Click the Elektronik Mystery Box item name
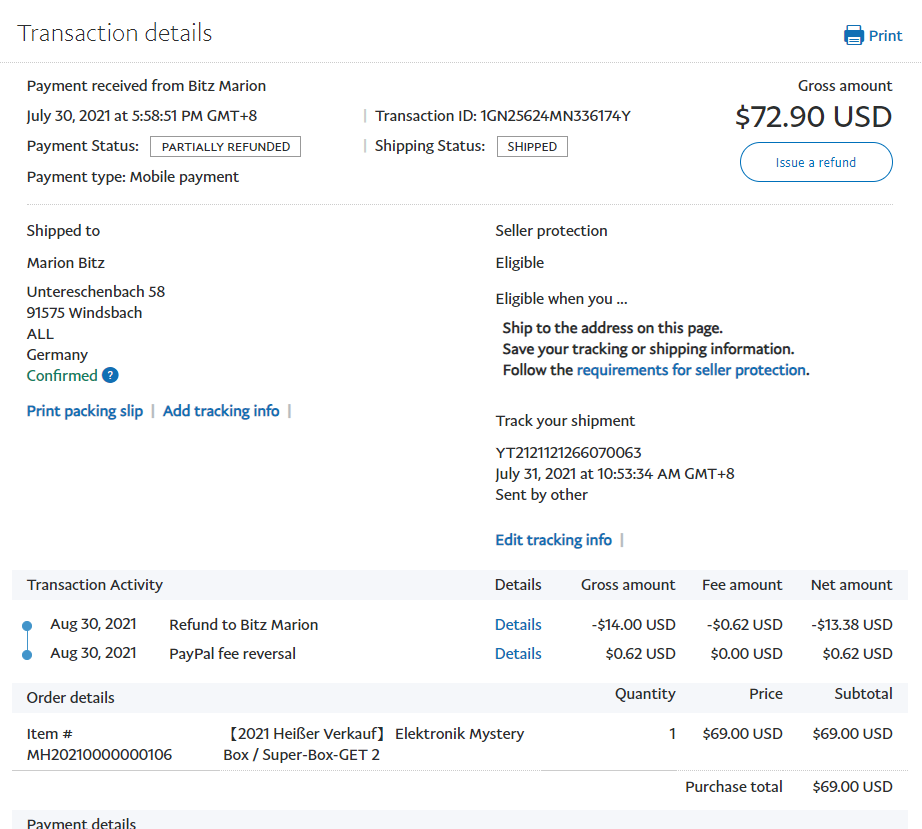The image size is (922, 829). [x=373, y=744]
